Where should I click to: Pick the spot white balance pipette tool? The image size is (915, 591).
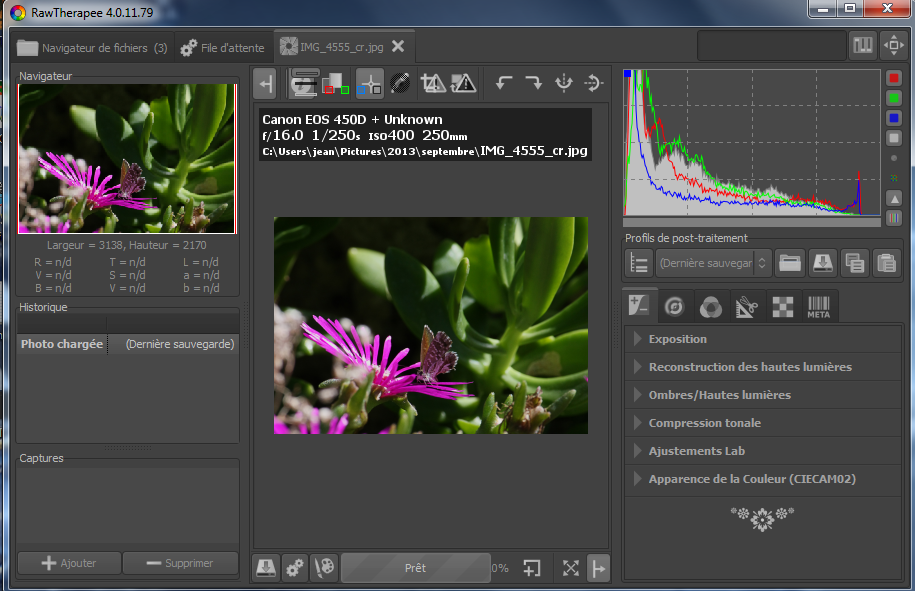tap(400, 83)
